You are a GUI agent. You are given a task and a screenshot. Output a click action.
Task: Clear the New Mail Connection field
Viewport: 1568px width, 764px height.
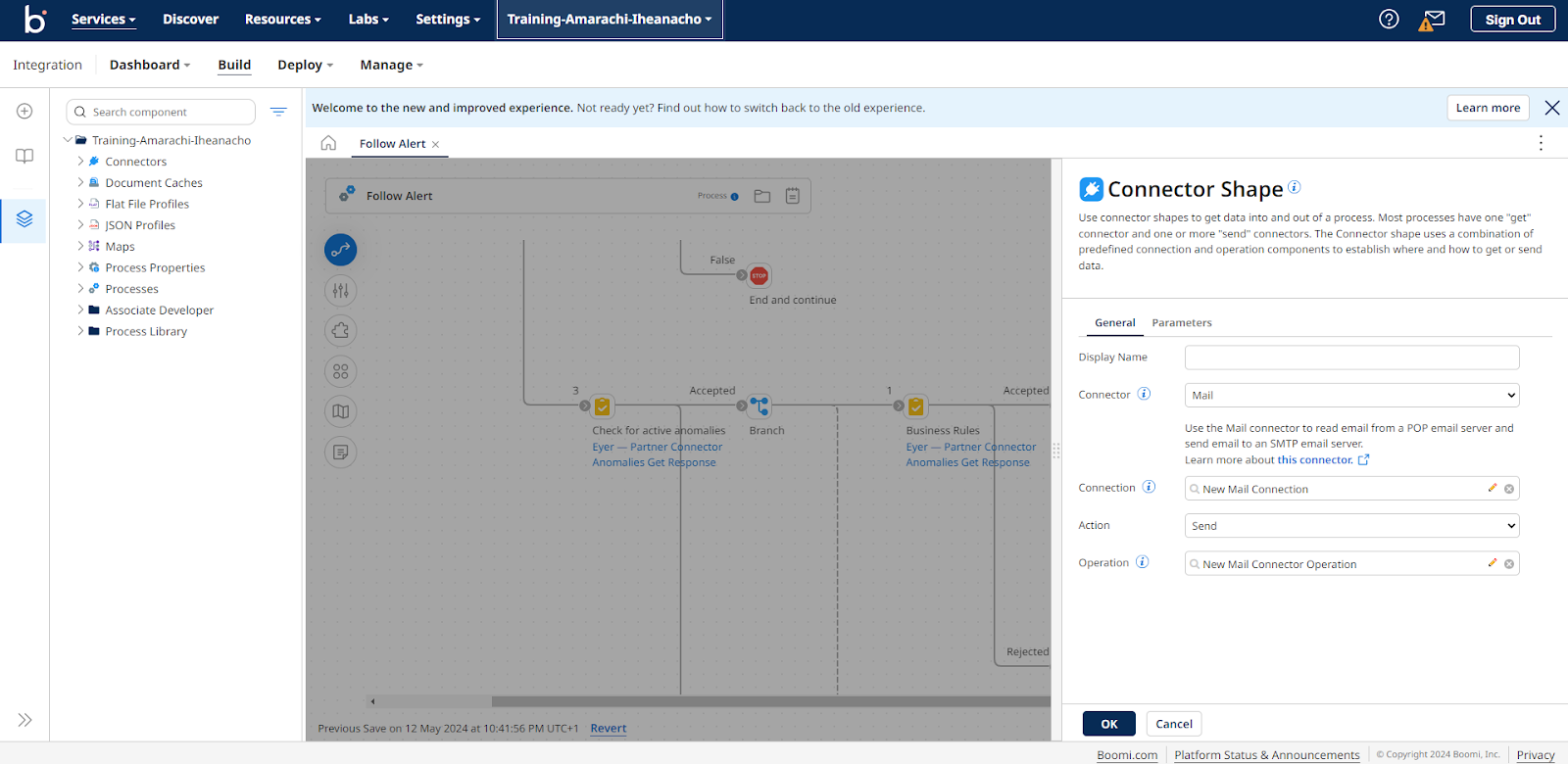click(1509, 489)
